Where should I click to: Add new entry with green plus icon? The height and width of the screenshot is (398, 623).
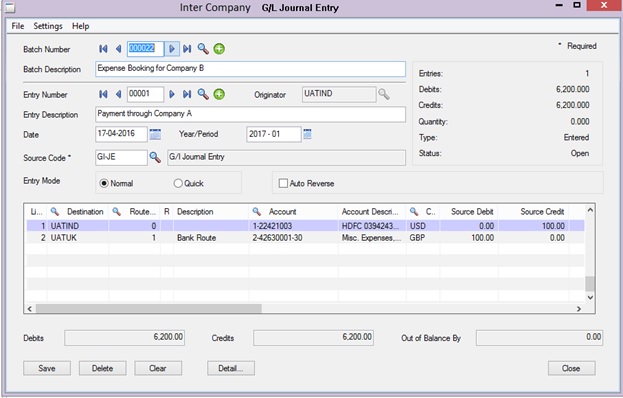pyautogui.click(x=219, y=94)
